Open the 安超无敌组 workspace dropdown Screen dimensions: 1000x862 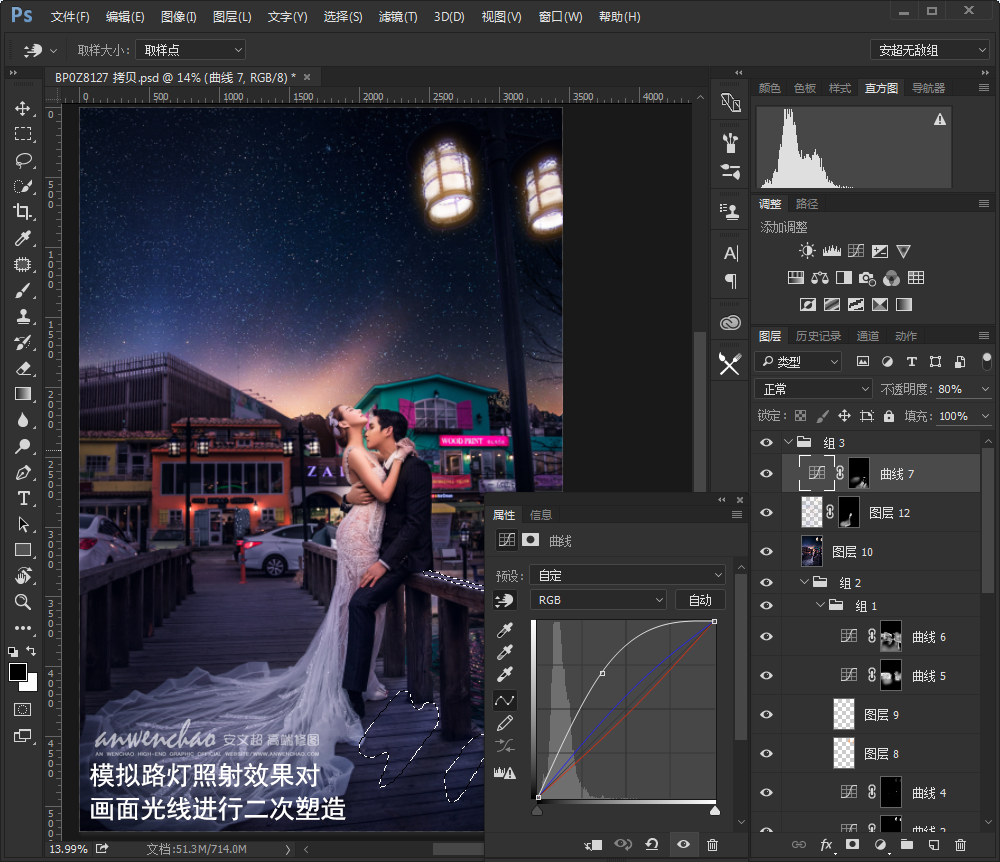930,50
